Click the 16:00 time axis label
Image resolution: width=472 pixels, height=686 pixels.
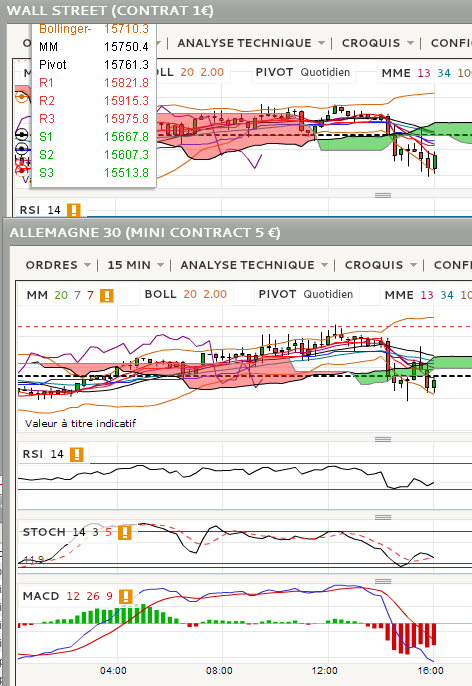[430, 671]
